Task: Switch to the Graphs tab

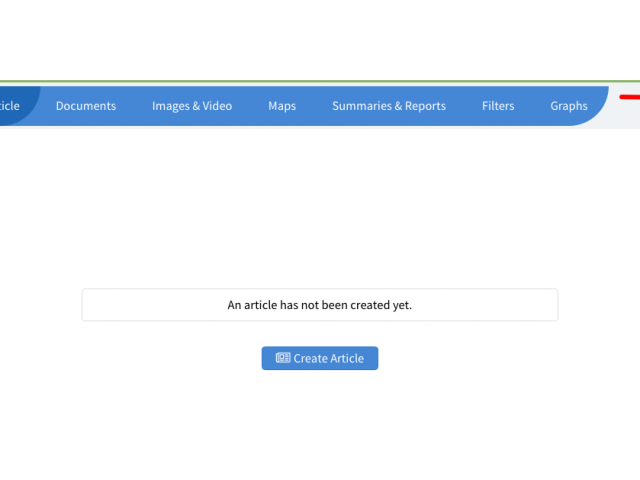Action: pos(569,106)
